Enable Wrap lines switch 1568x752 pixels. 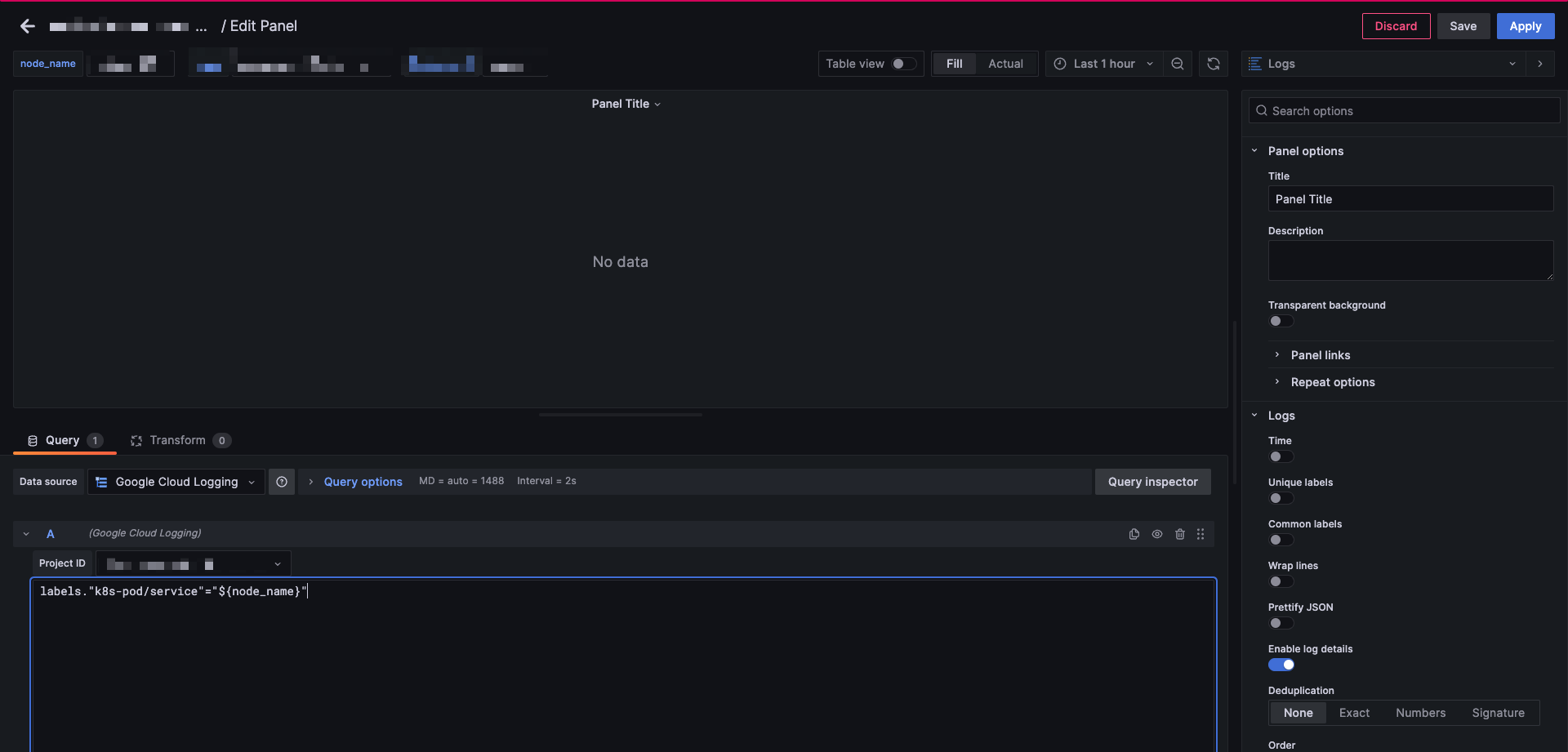tap(1281, 581)
